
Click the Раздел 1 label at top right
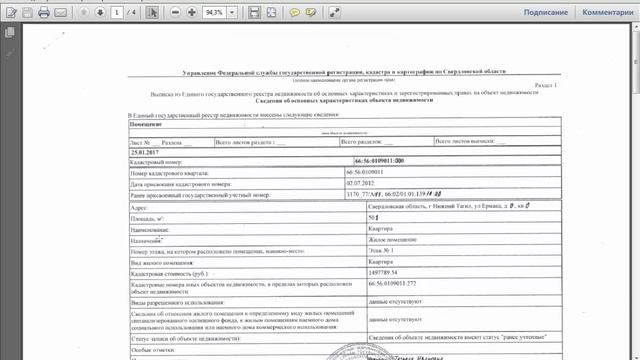tap(546, 85)
